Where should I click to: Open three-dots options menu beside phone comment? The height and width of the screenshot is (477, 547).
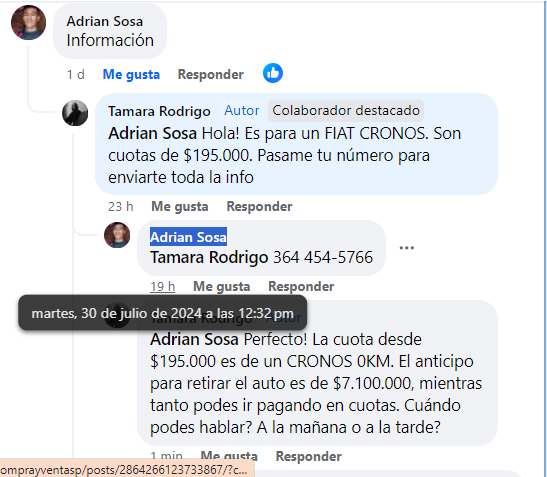point(406,248)
